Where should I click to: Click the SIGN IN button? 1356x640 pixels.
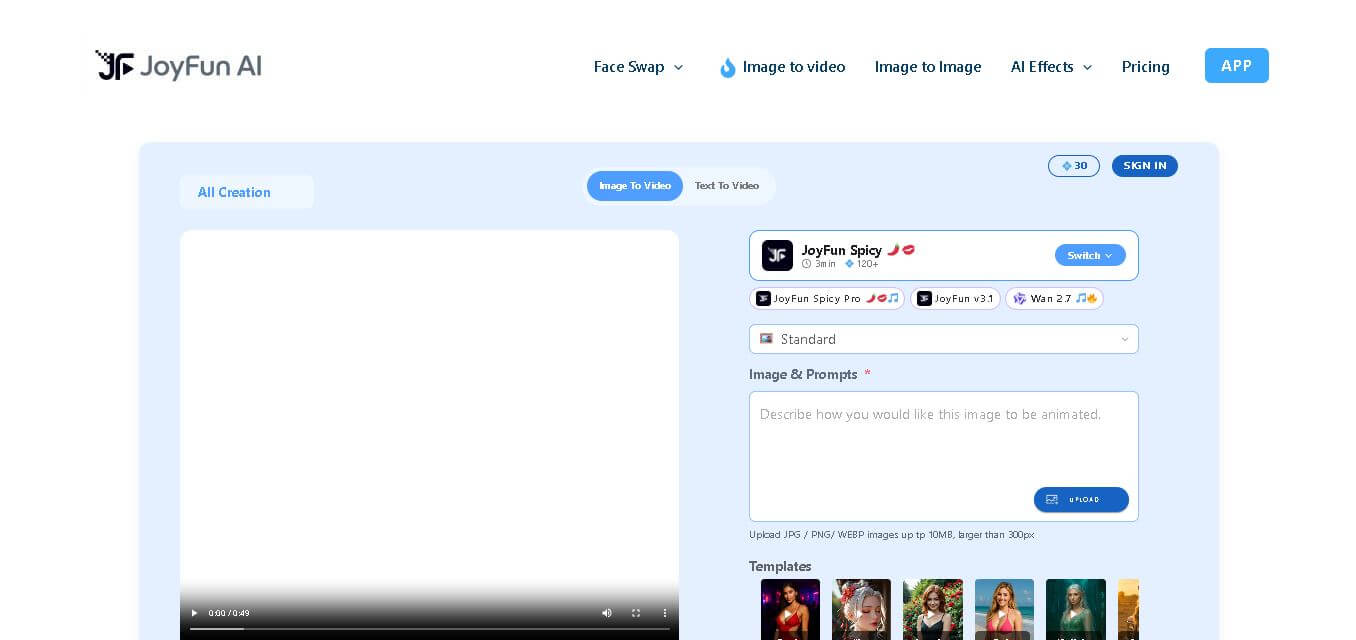[1145, 166]
